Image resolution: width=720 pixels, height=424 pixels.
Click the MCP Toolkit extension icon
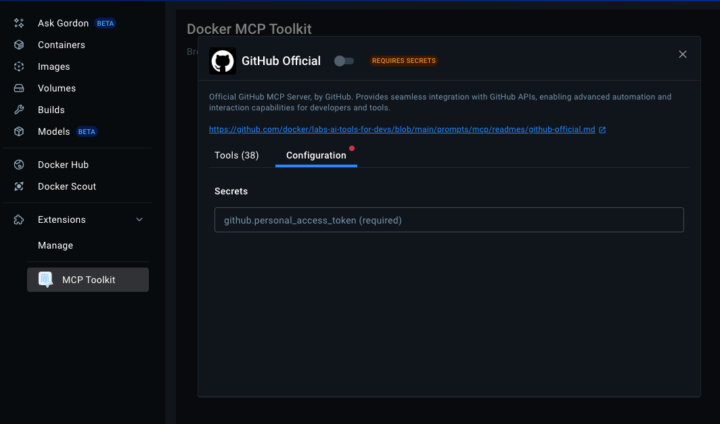(45, 279)
